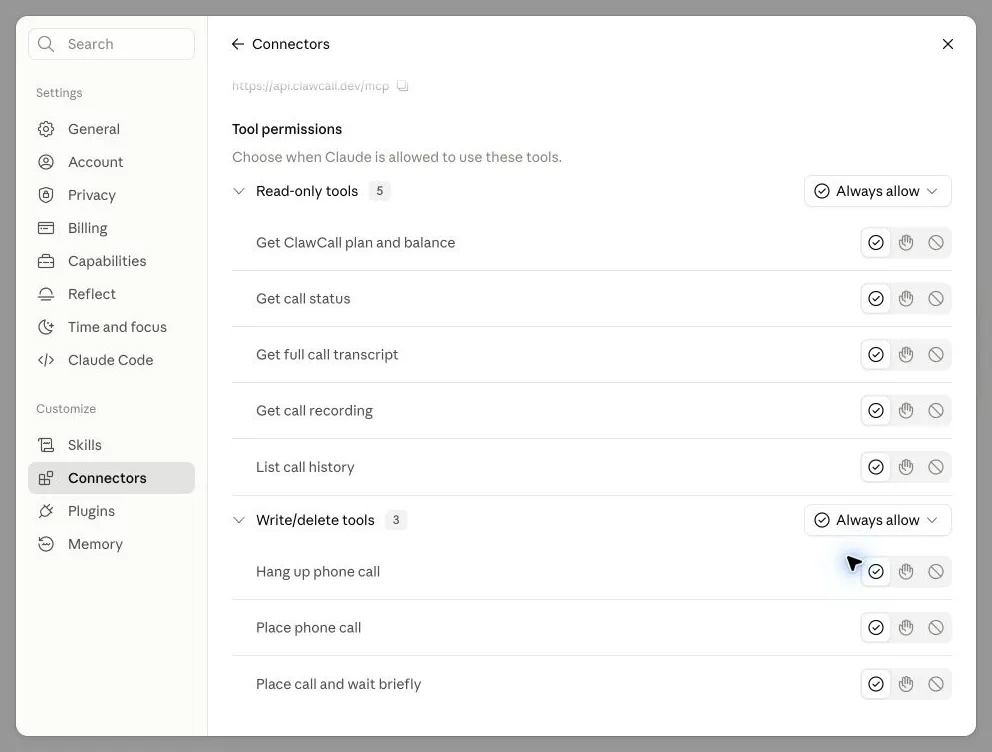The image size is (992, 752).
Task: Open General settings
Action: click(111, 129)
